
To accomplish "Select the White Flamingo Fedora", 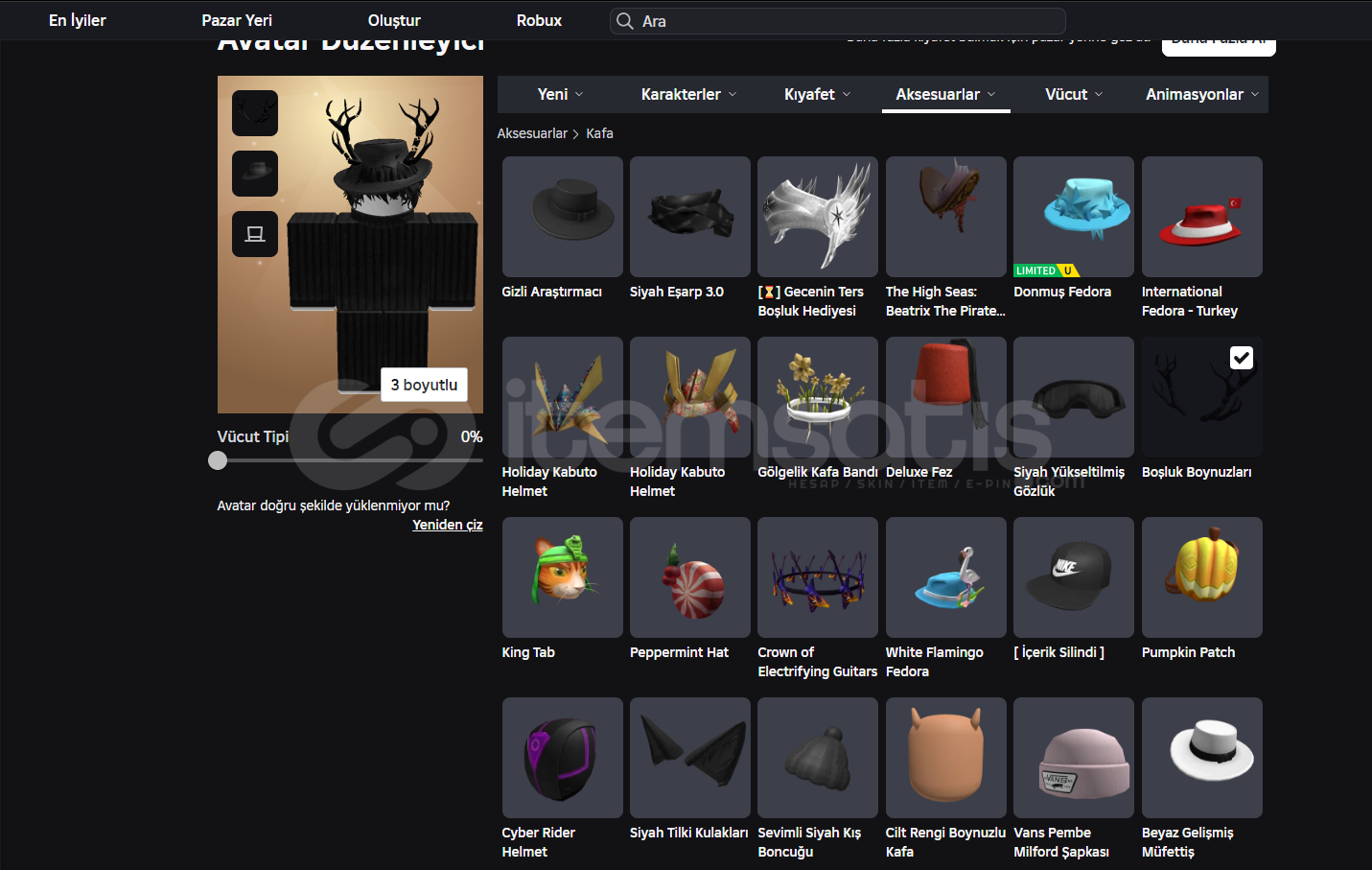I will [946, 577].
